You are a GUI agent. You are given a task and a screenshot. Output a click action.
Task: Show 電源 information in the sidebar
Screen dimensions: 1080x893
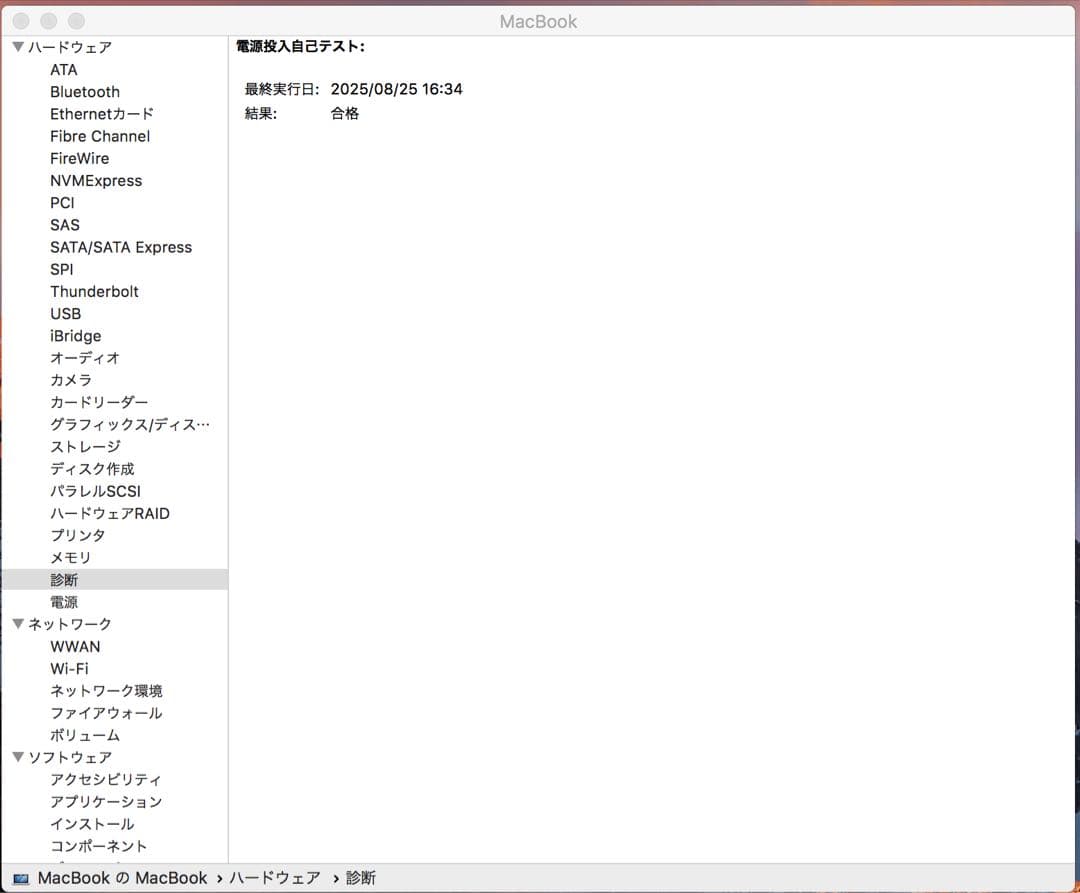[64, 602]
